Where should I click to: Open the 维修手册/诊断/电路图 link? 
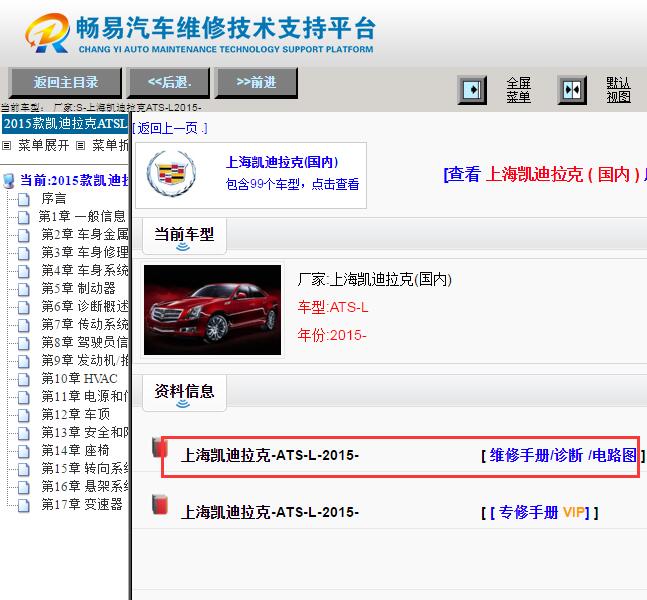(x=563, y=456)
